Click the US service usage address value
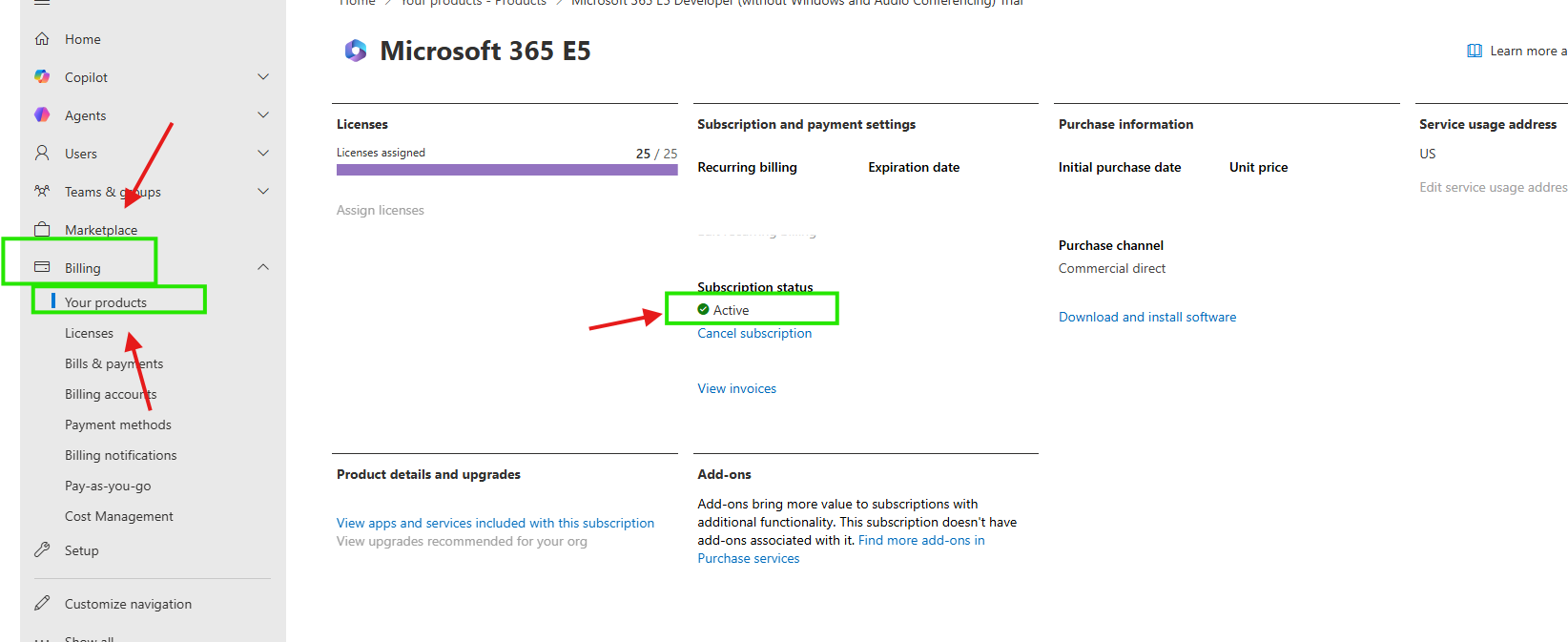 [x=1428, y=154]
